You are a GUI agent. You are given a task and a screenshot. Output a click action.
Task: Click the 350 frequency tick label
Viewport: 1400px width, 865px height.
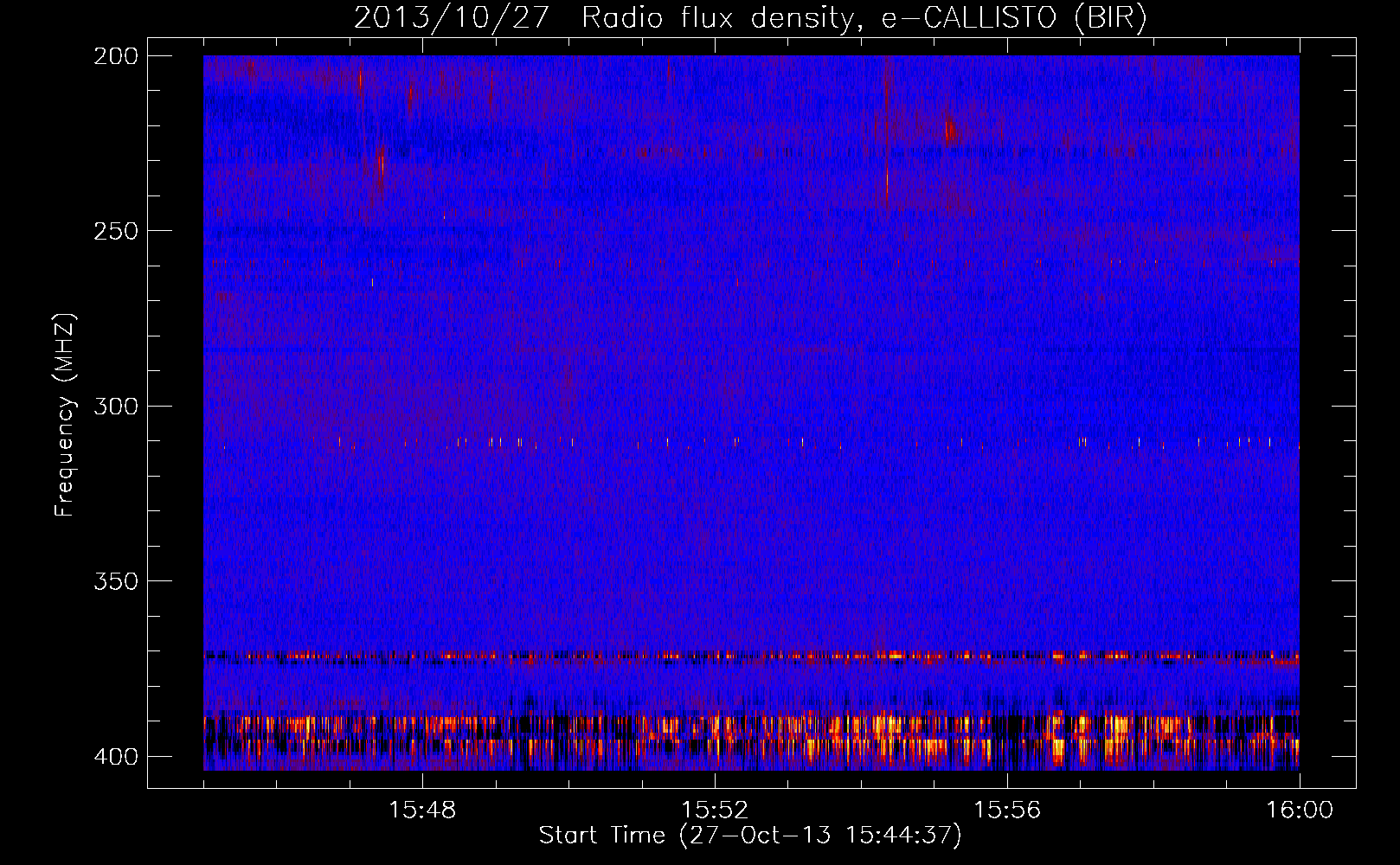115,580
